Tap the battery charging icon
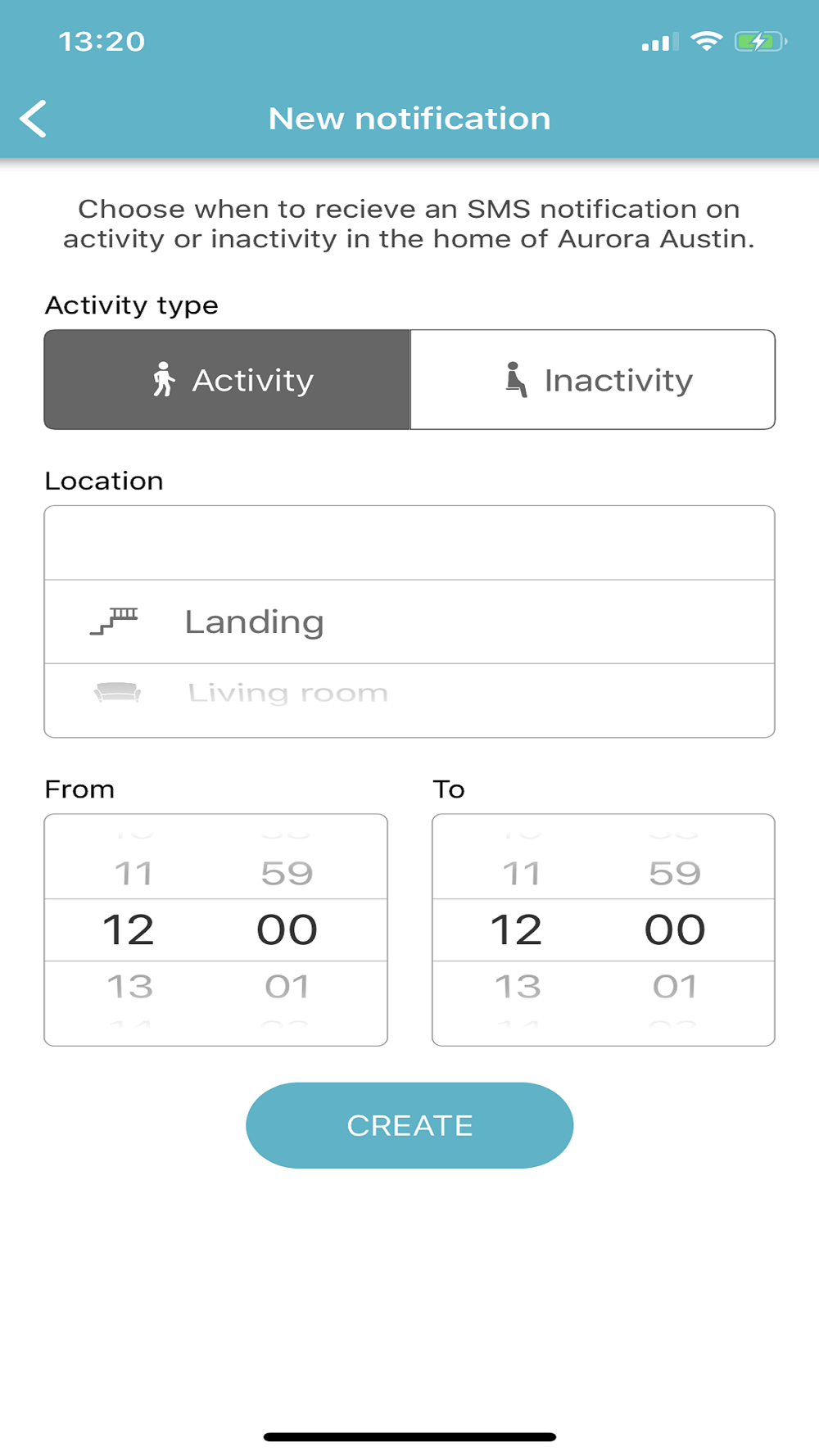 point(761,41)
